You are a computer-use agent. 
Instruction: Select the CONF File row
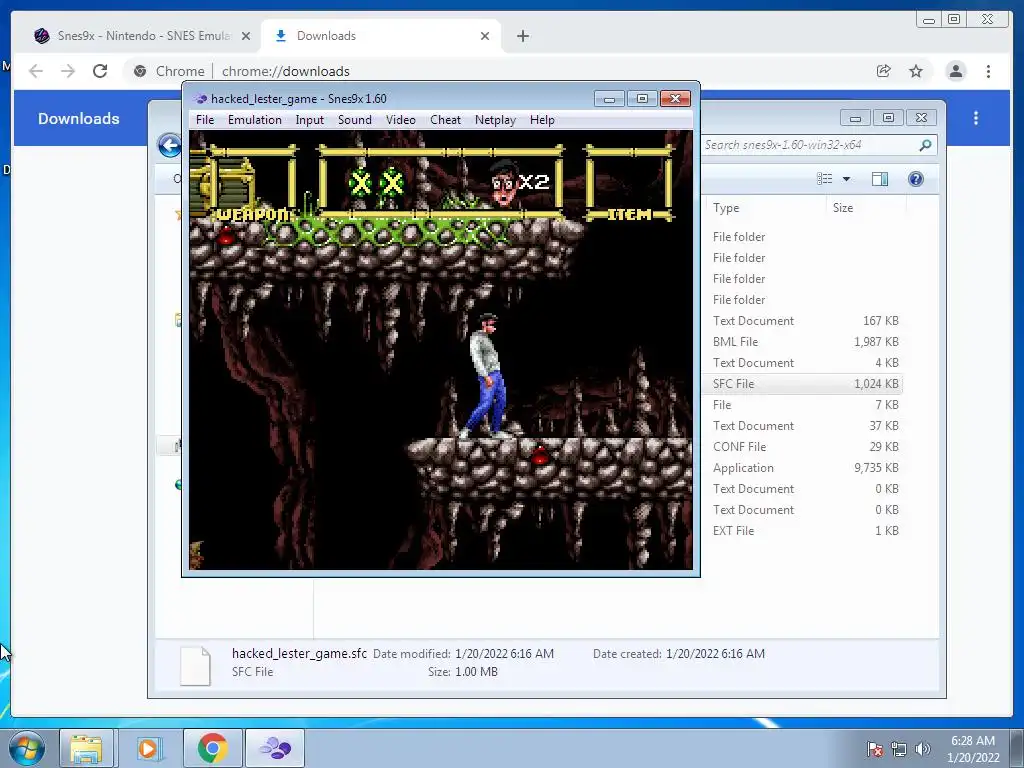coord(803,447)
